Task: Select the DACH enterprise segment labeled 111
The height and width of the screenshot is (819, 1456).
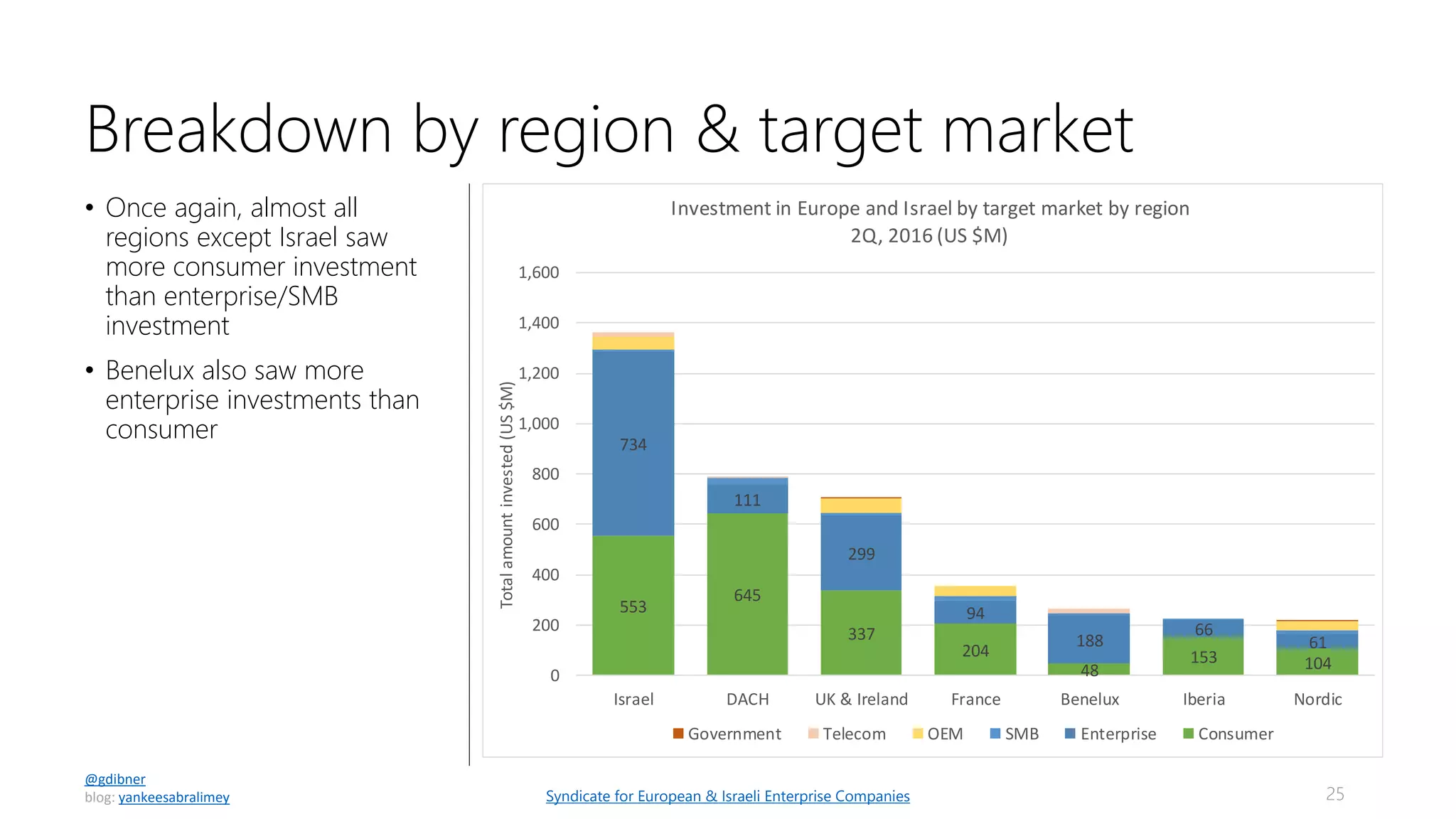Action: [747, 499]
